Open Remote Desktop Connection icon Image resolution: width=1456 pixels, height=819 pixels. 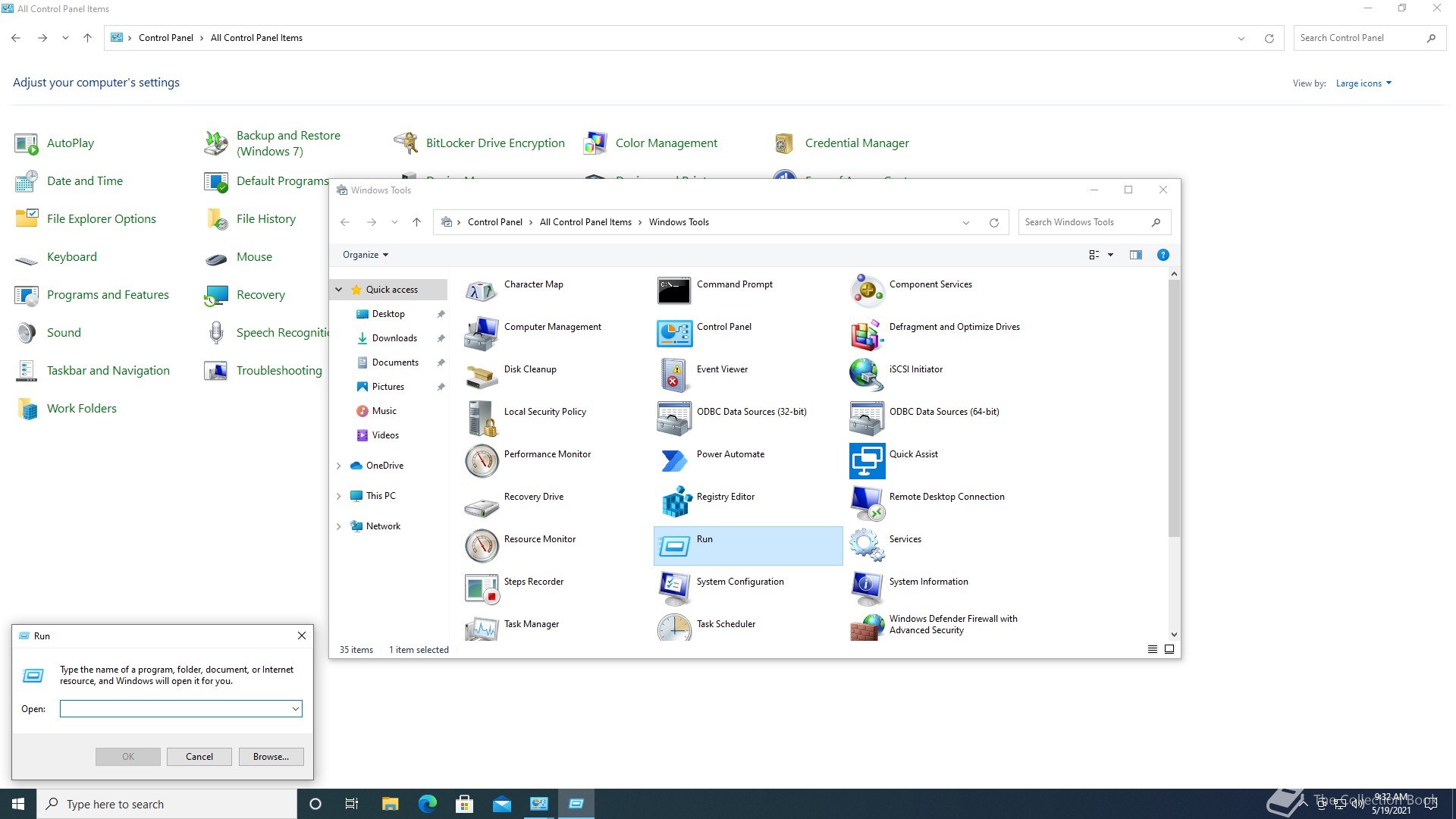[x=867, y=503]
